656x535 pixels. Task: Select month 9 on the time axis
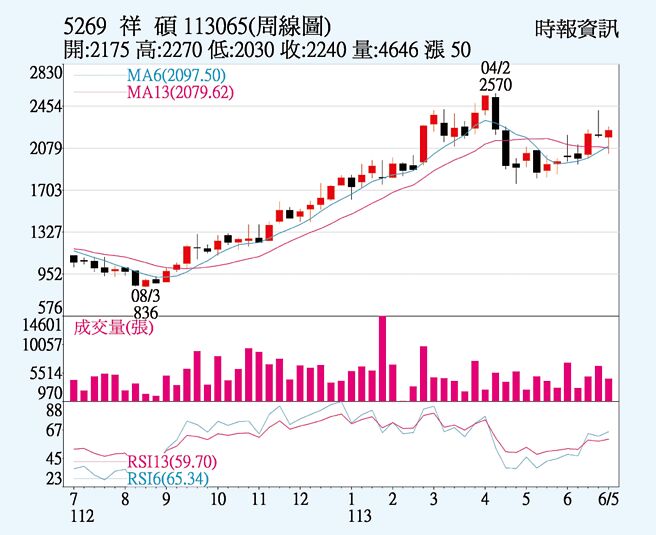click(x=165, y=498)
